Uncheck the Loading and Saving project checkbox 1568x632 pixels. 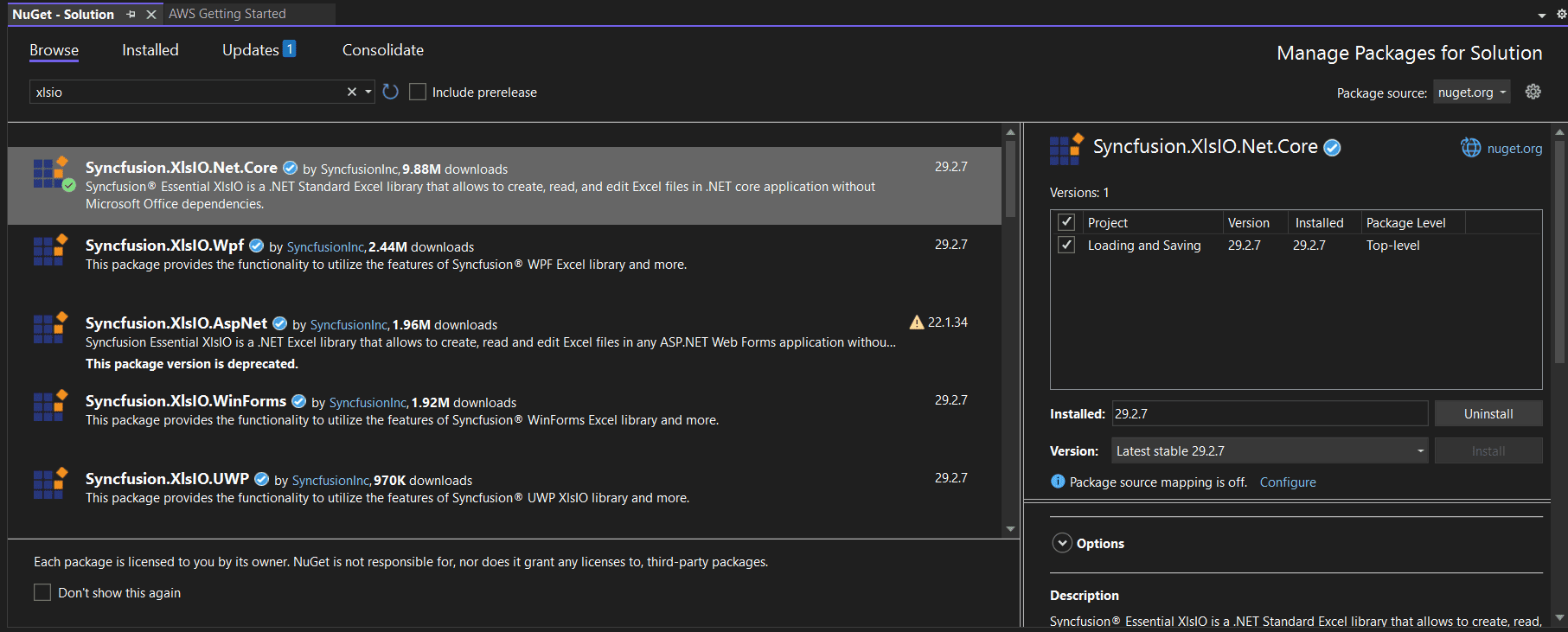click(x=1066, y=246)
